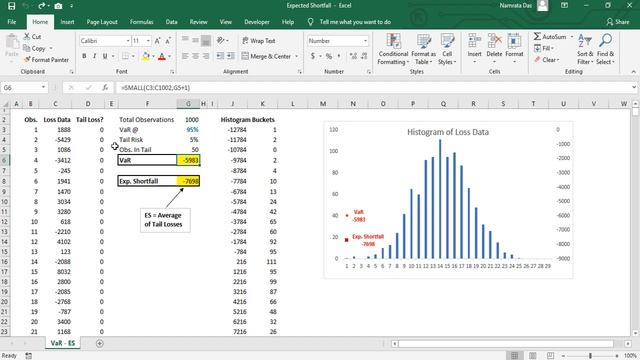
Task: Apply red font color A
Action: point(162,56)
